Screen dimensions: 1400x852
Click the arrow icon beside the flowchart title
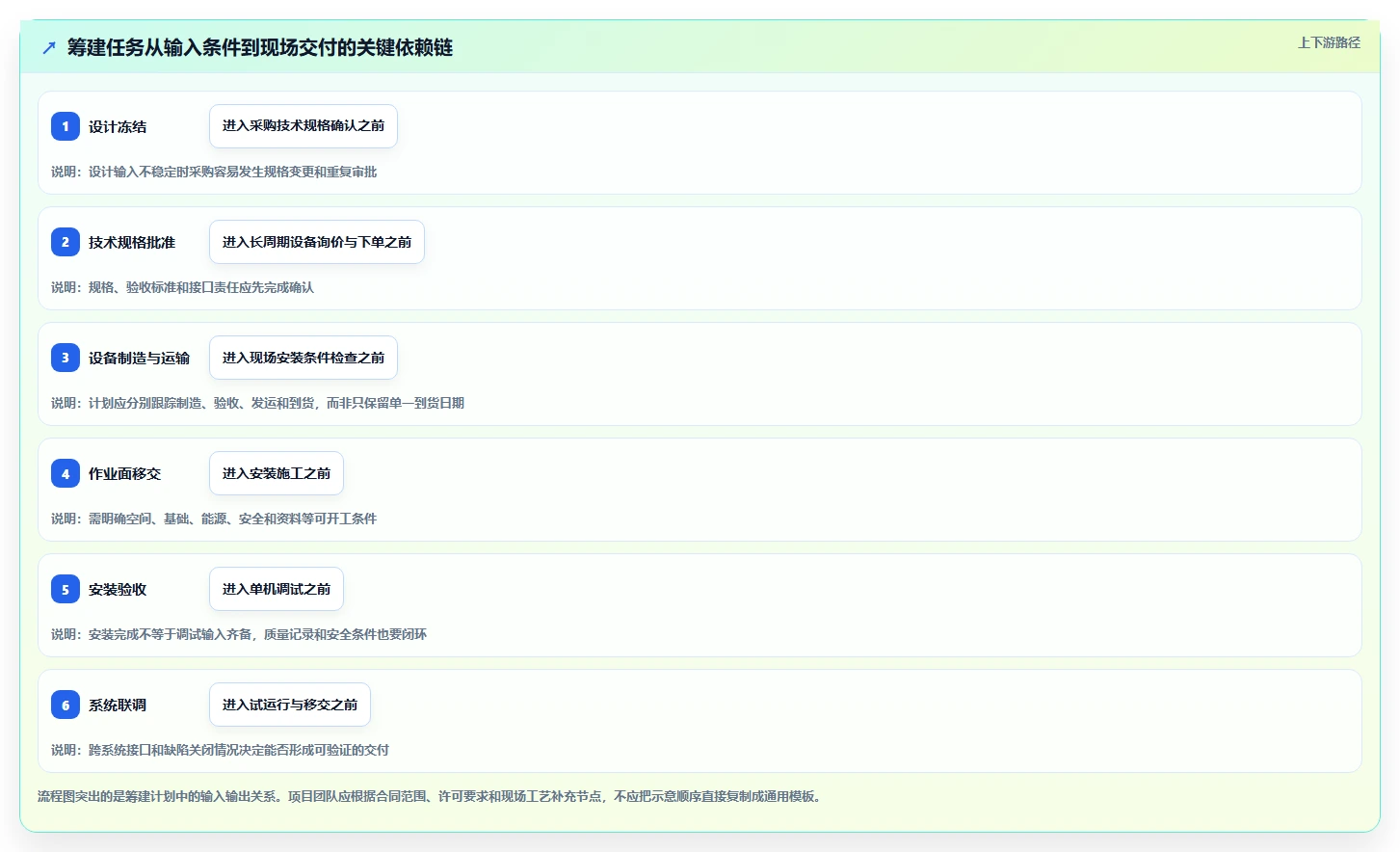tap(49, 47)
